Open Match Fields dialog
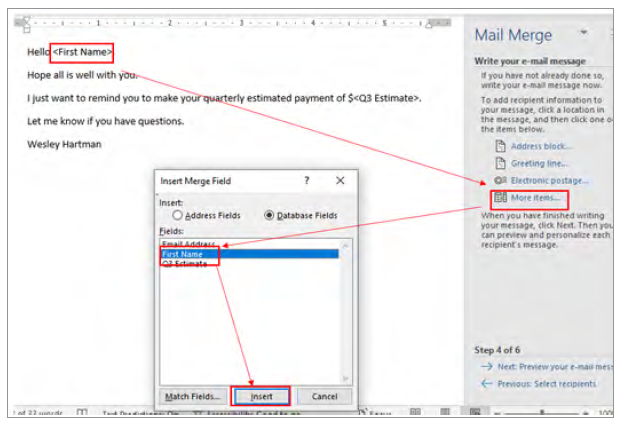Image resolution: width=621 pixels, height=436 pixels. (191, 396)
